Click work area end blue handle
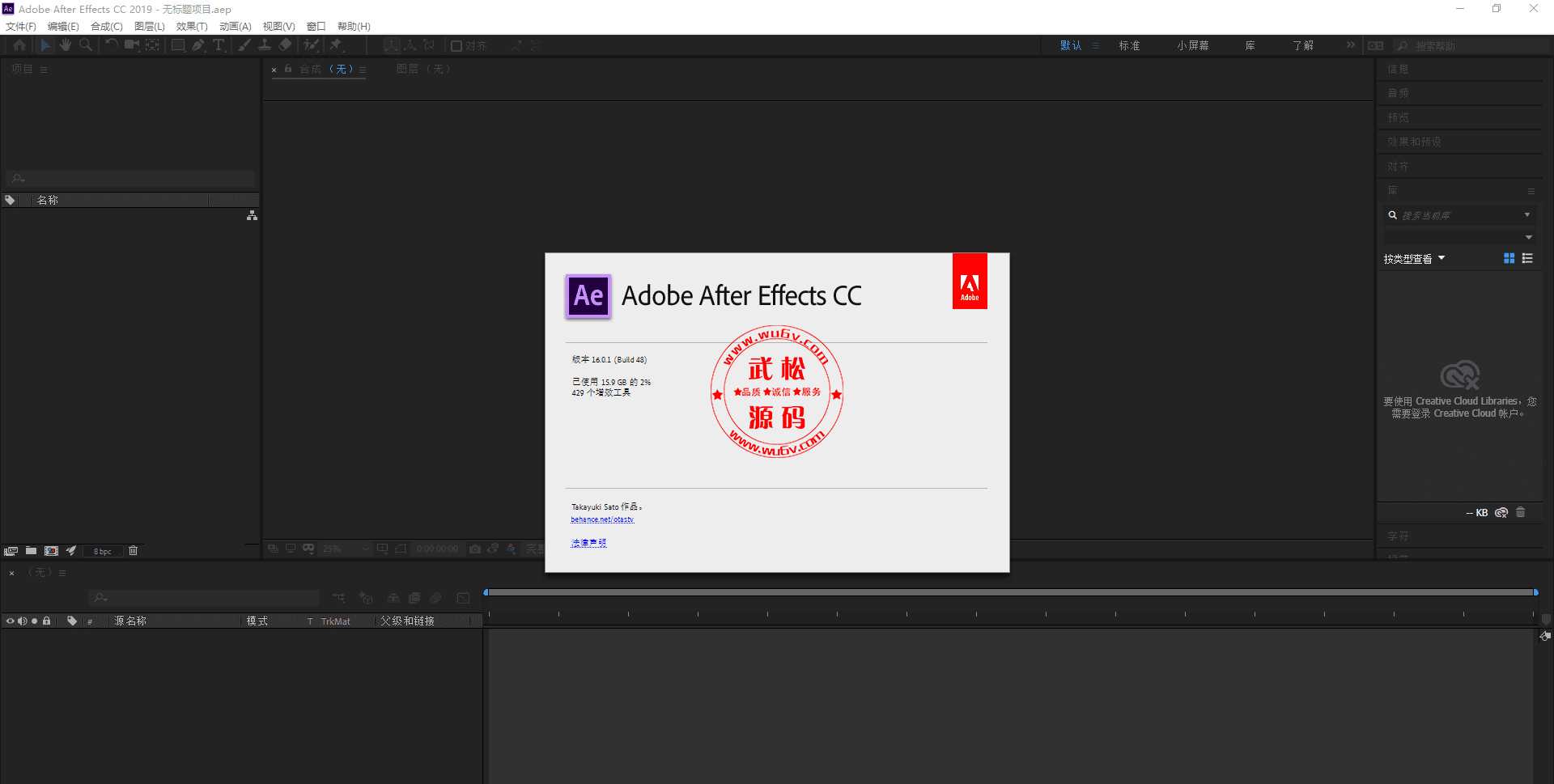Screen dimensions: 1554x784 (x=1536, y=592)
